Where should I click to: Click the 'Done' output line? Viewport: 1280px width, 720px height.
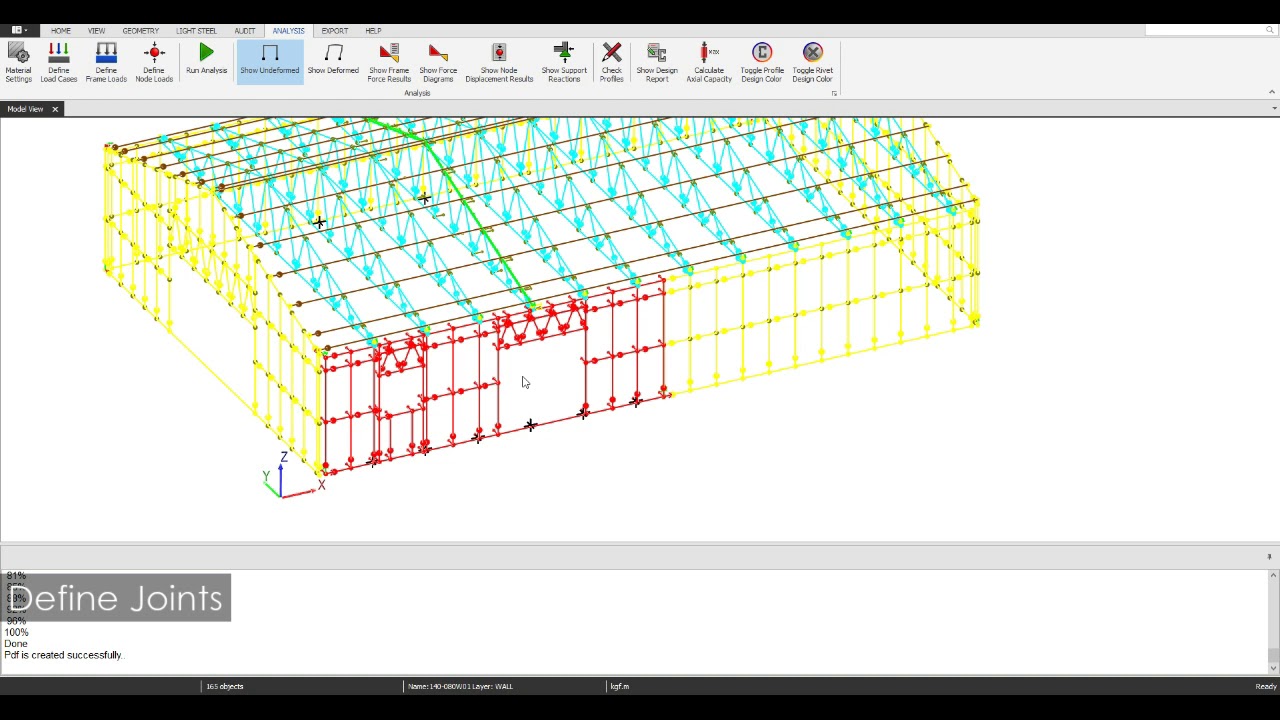(x=16, y=644)
